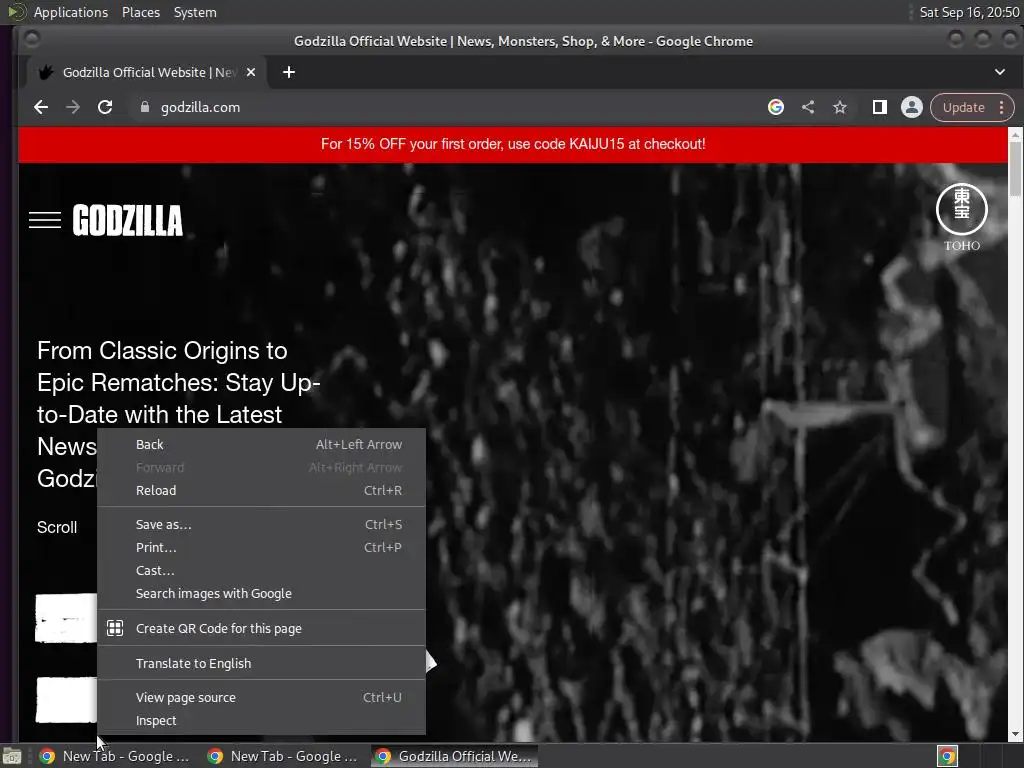
Task: Choose Search images with Google
Action: coord(261,594)
